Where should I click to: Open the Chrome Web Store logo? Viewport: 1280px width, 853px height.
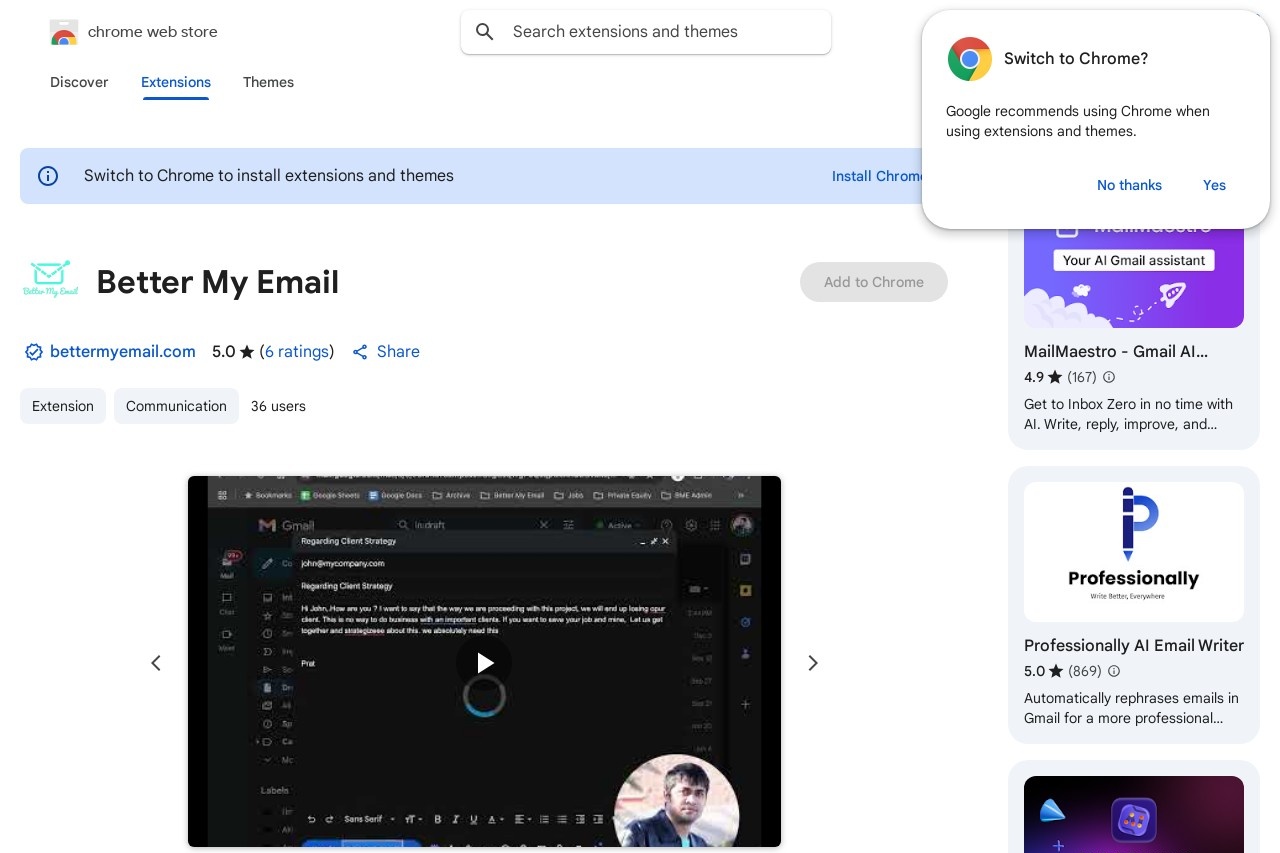pyautogui.click(x=64, y=32)
